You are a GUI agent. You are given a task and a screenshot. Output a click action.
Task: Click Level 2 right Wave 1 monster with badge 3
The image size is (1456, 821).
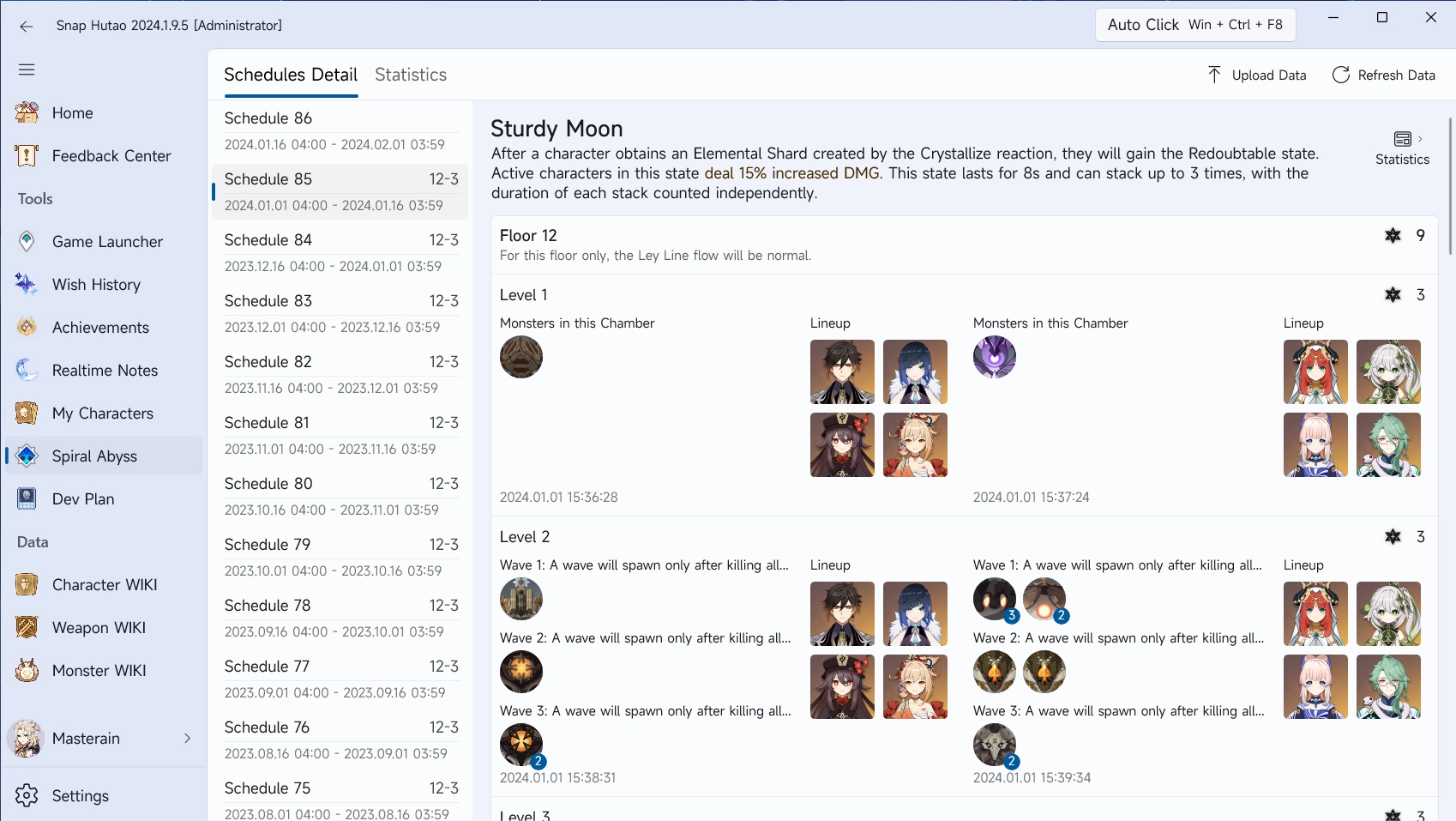point(995,599)
